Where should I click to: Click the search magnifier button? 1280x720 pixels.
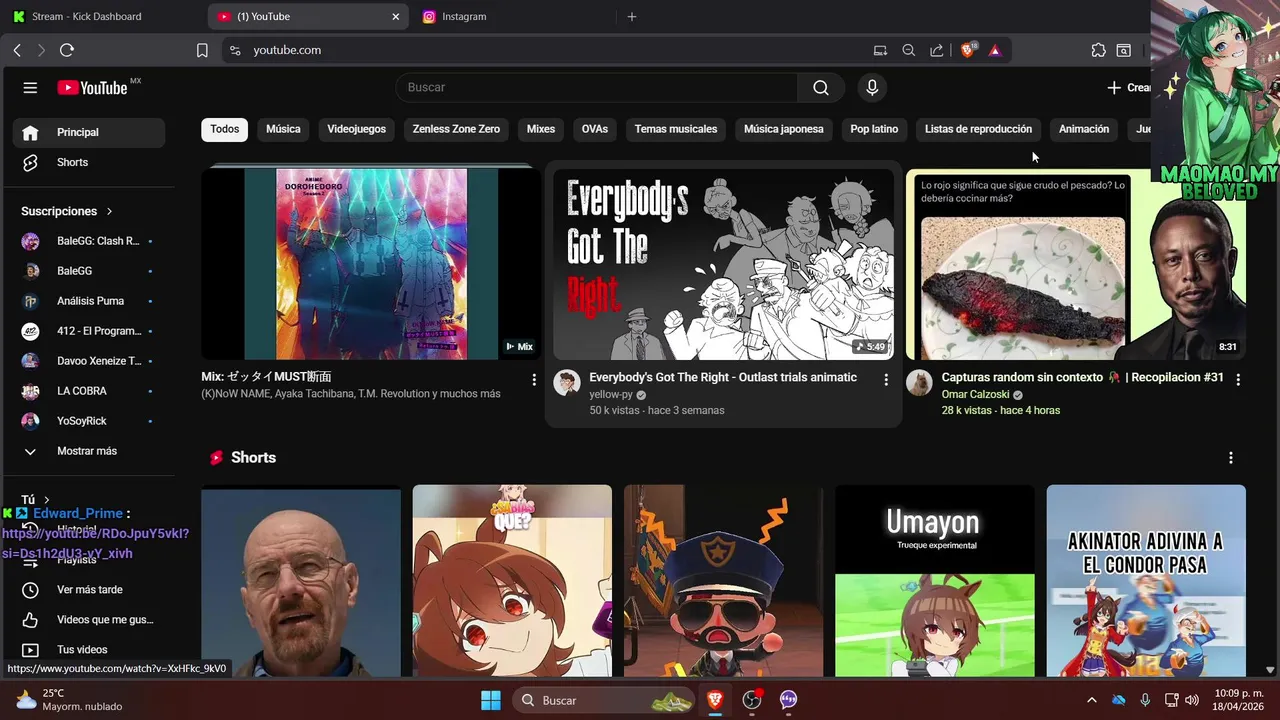[x=821, y=88]
